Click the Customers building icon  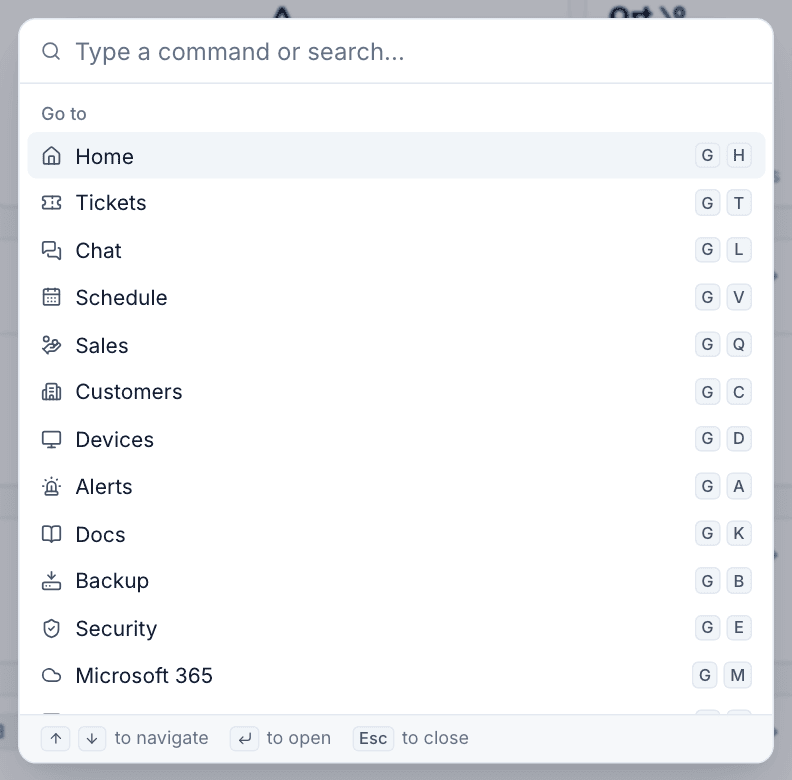[51, 392]
